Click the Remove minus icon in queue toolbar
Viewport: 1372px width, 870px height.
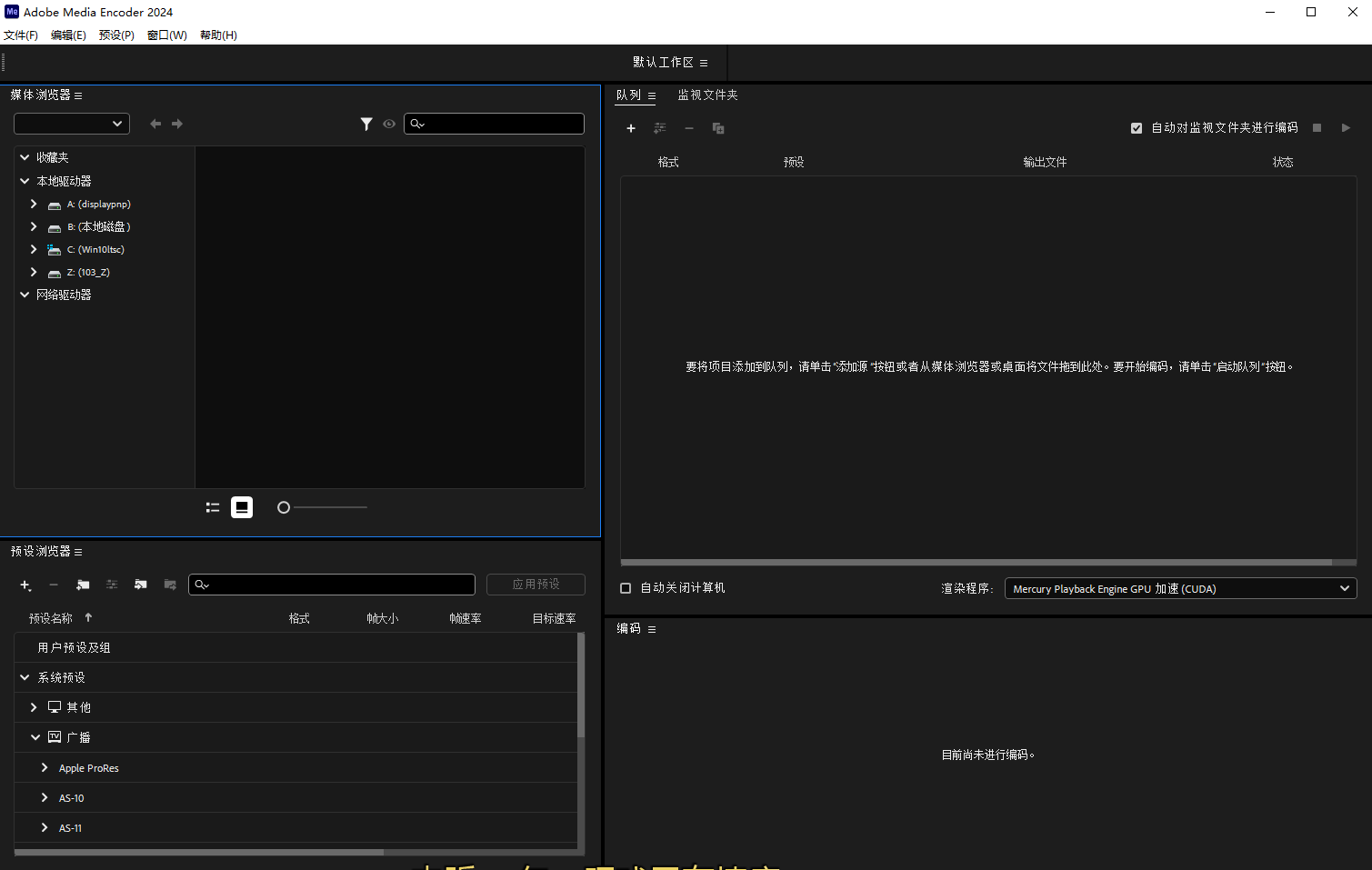point(689,128)
